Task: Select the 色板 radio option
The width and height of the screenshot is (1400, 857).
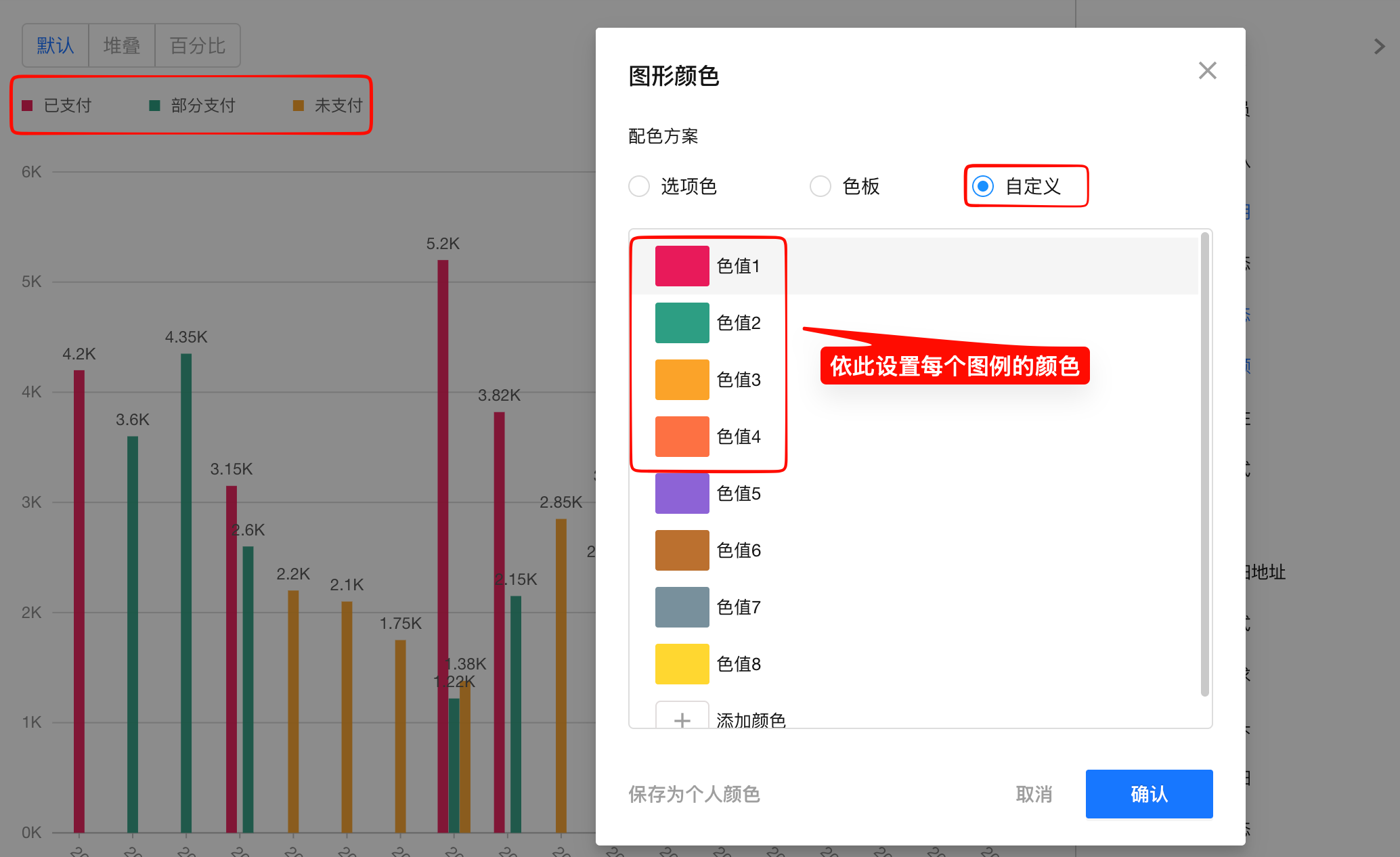Action: coord(821,186)
